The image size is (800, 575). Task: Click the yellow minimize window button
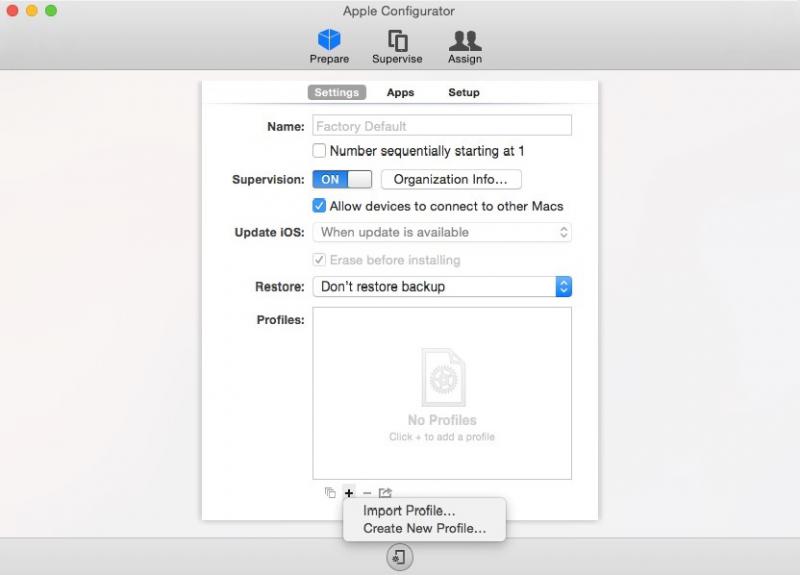point(32,11)
